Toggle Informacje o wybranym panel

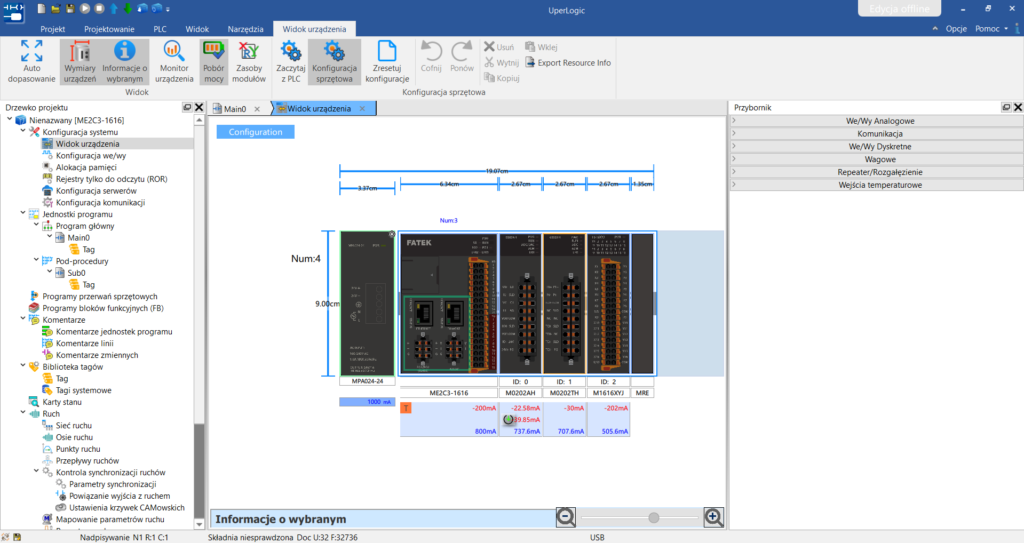(124, 61)
